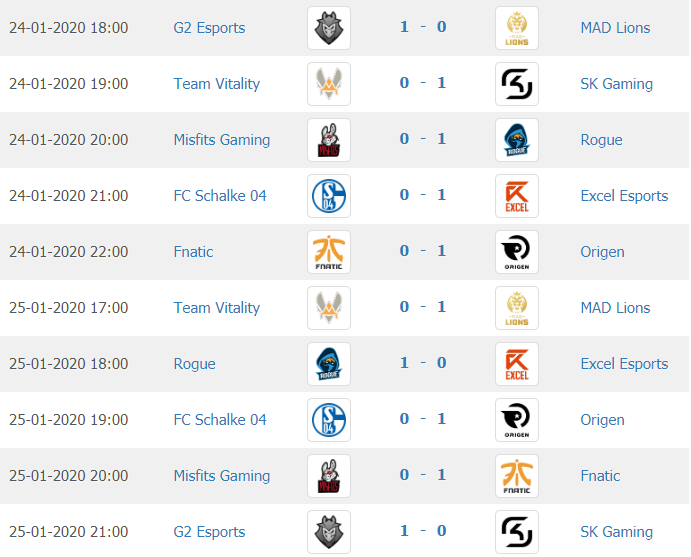This screenshot has width=691, height=557.
Task: Click Origen logo opposite Fnatic
Action: coord(517,252)
